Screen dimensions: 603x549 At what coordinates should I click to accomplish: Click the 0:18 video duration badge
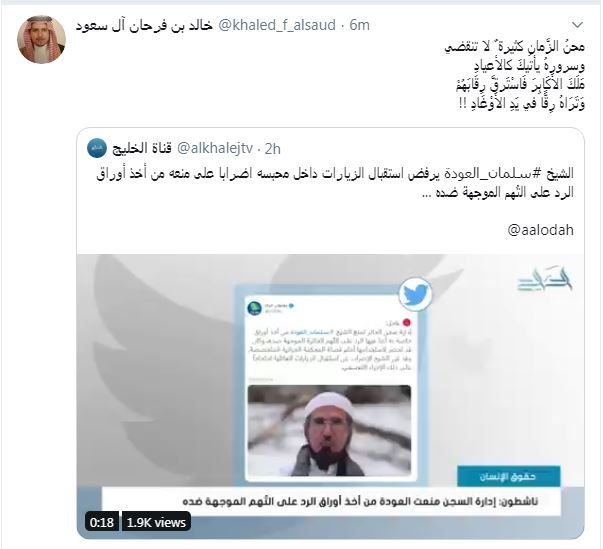click(x=102, y=522)
